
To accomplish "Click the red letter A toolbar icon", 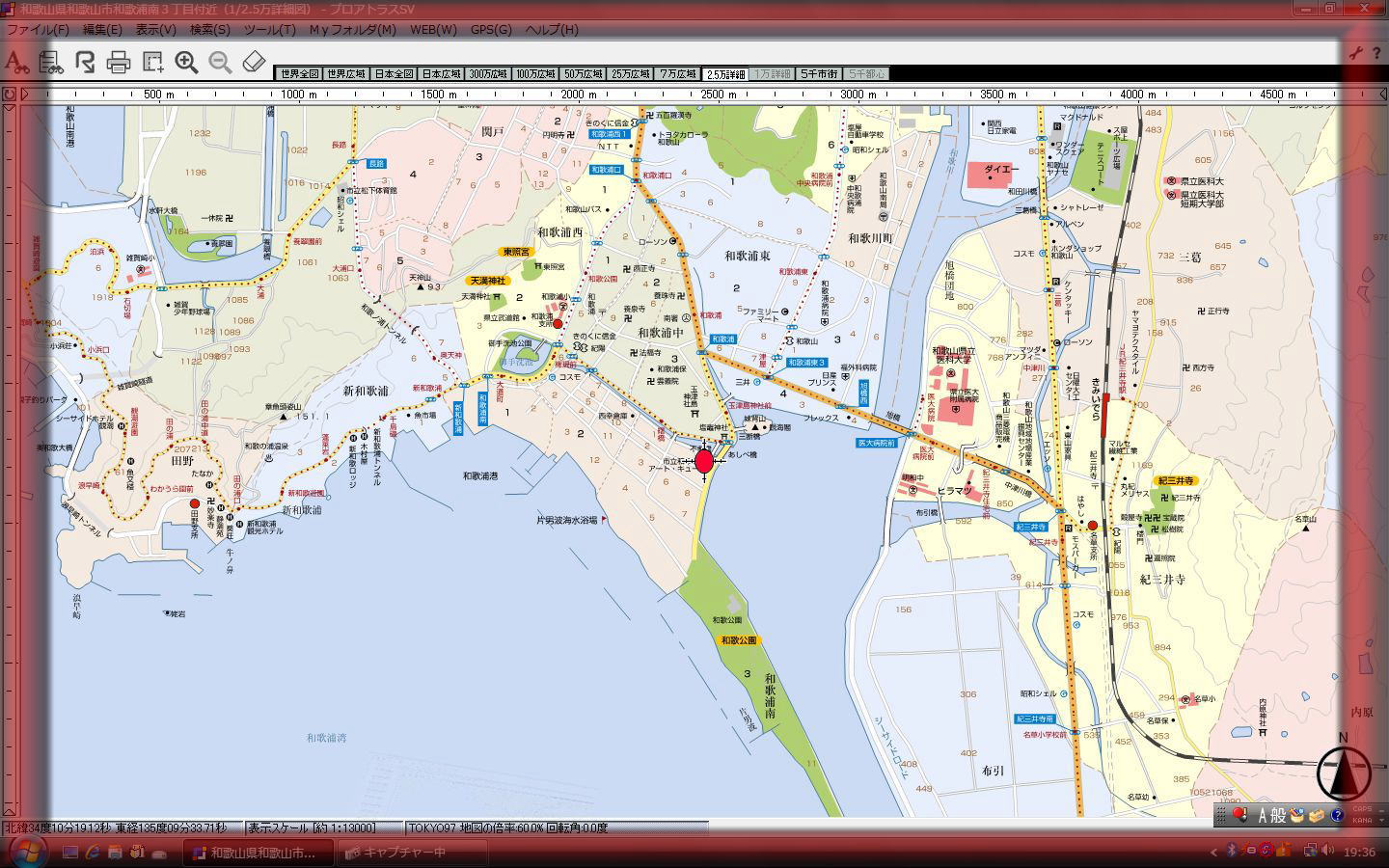I will click(x=15, y=63).
